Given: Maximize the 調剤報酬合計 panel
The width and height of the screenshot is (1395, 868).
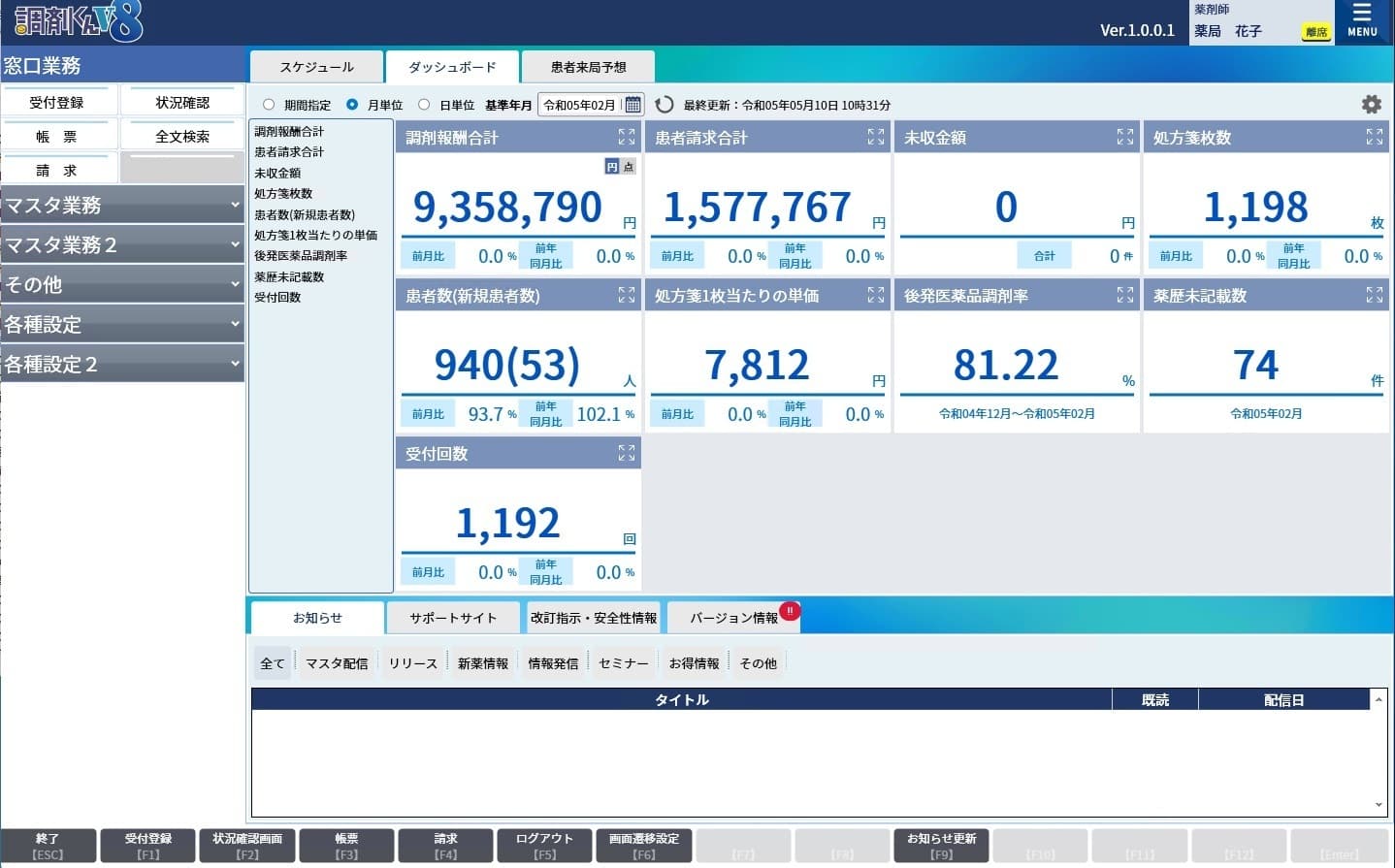Looking at the screenshot, I should click(x=627, y=138).
